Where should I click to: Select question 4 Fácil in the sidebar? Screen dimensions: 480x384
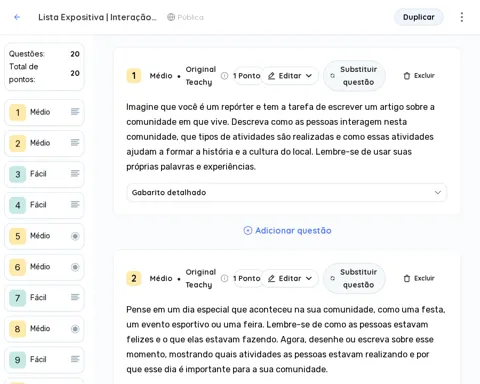[44, 205]
